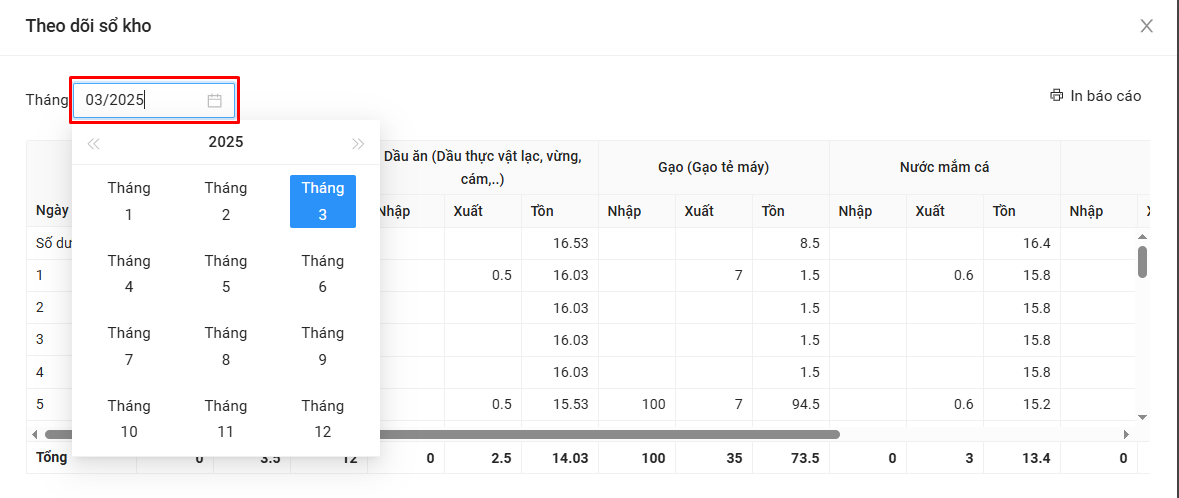The image size is (1179, 498).
Task: Select Tháng 6 in month picker
Action: [x=322, y=274]
